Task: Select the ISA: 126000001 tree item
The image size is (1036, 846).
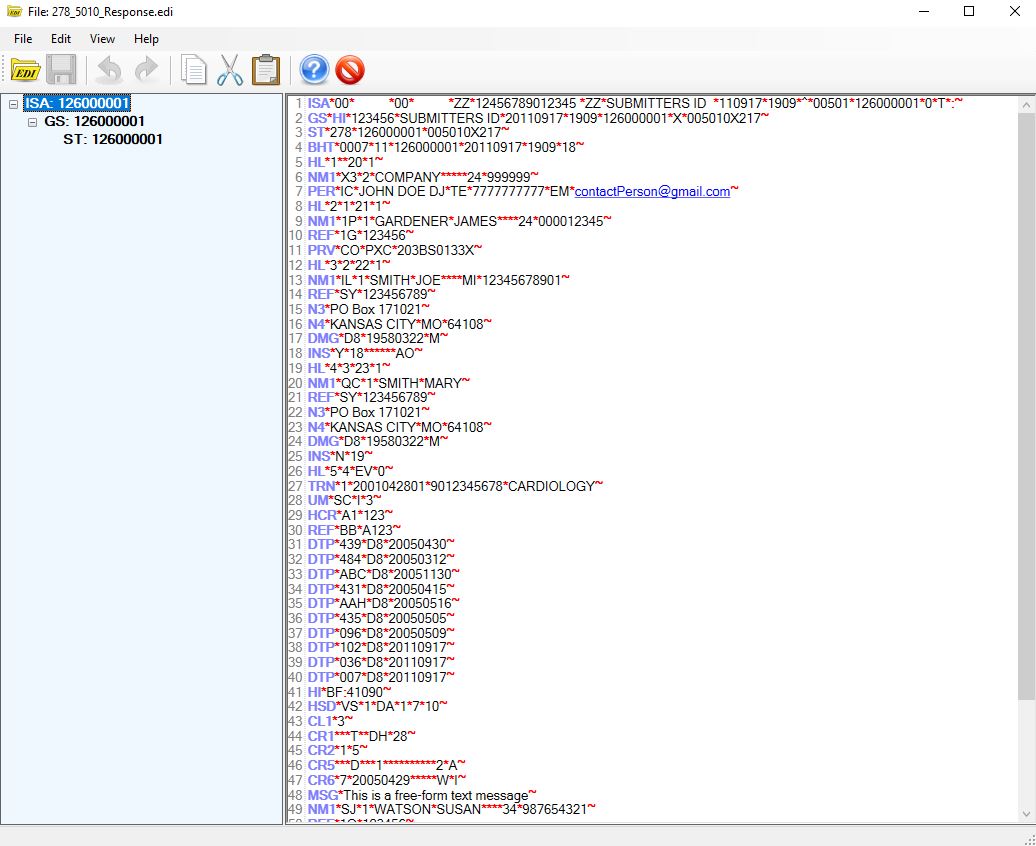Action: [x=77, y=104]
